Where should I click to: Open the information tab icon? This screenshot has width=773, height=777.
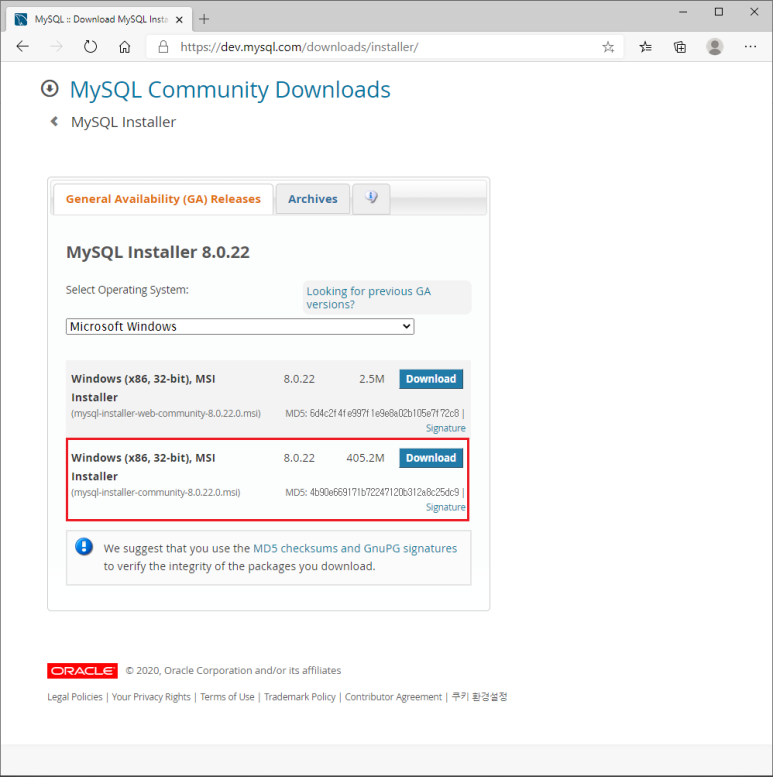click(371, 198)
